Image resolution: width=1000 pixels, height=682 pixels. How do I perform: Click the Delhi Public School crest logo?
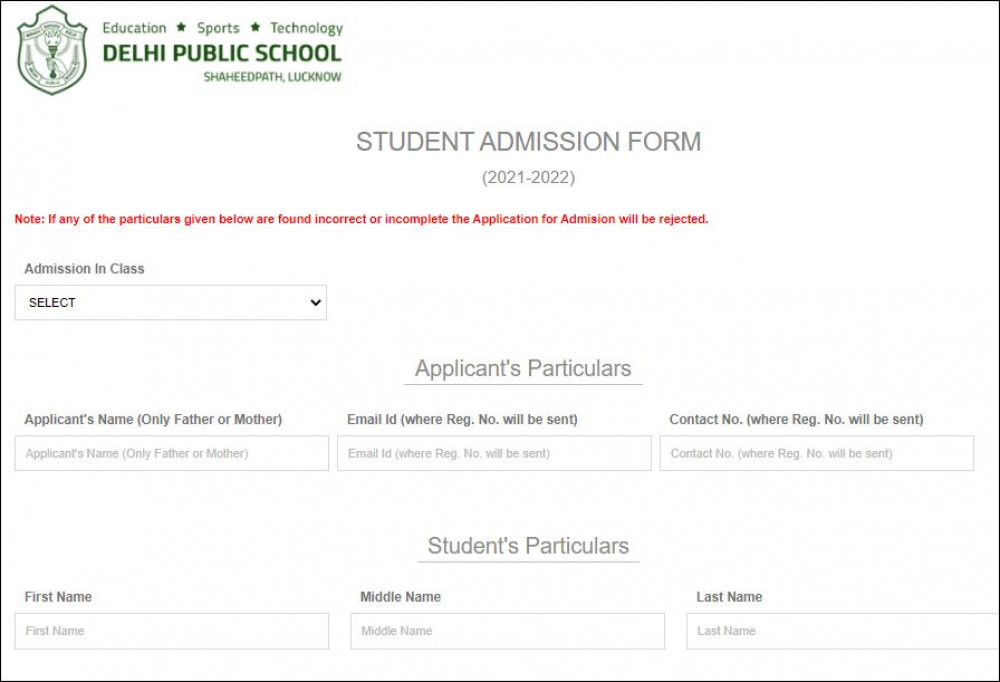[52, 51]
